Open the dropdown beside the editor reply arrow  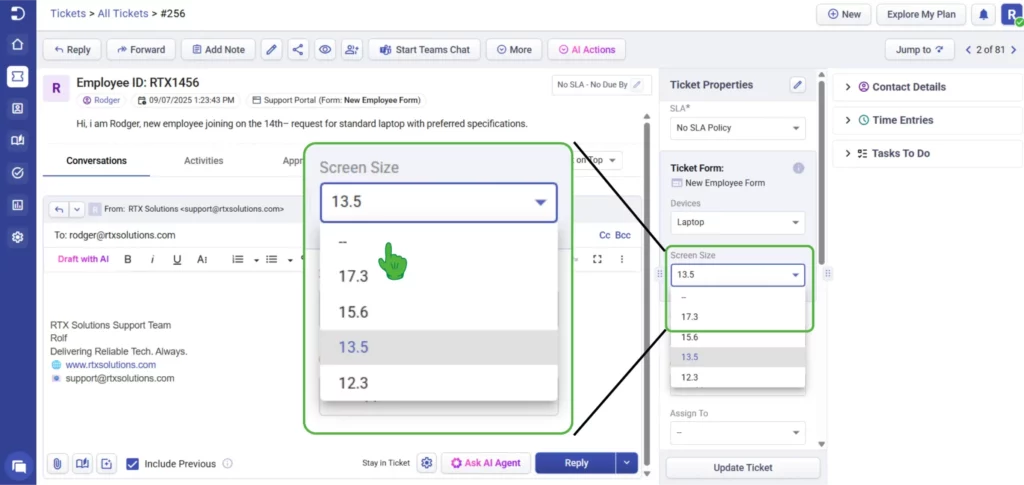point(77,210)
